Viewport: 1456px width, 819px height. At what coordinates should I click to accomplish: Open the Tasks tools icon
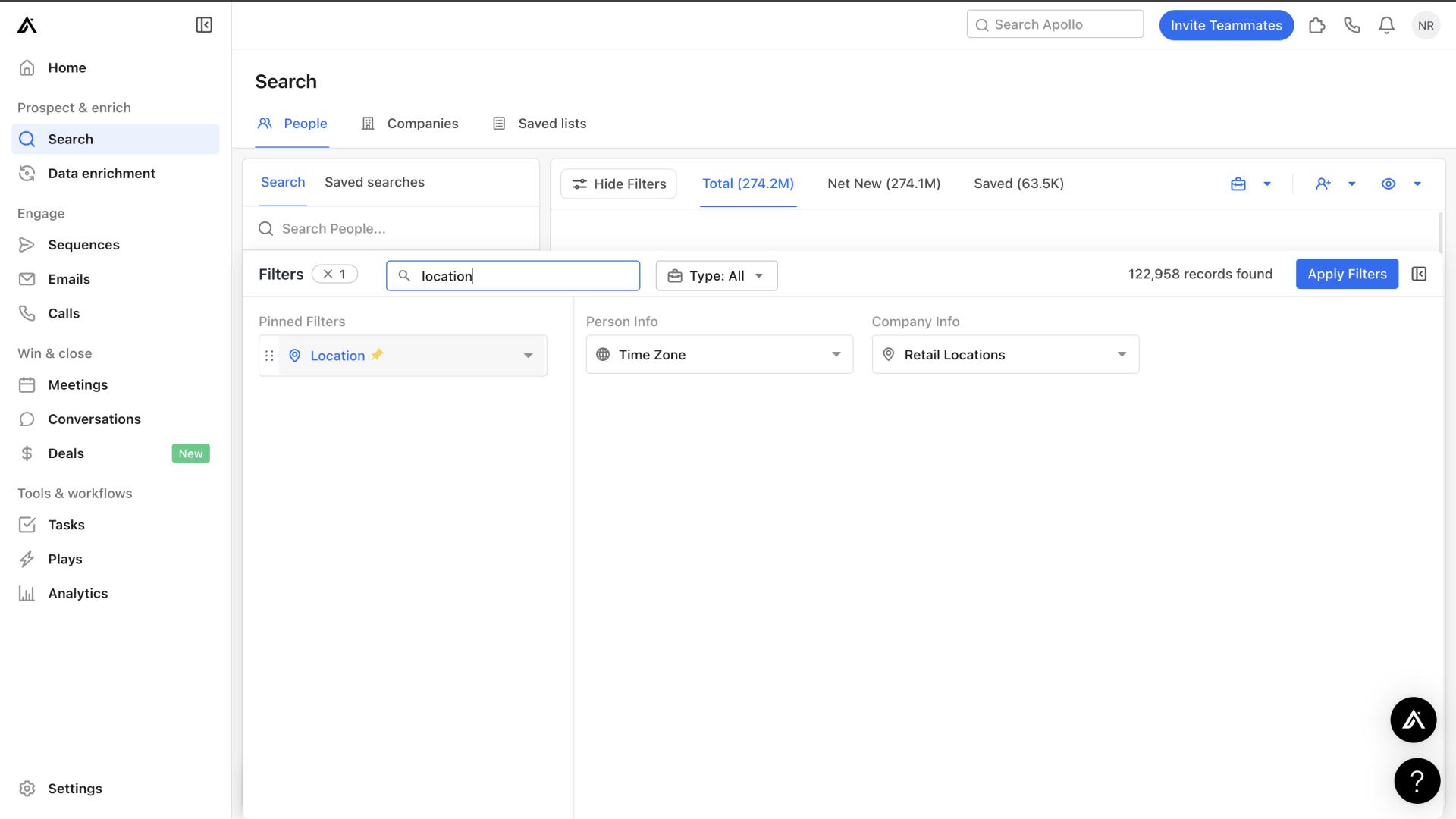coord(27,524)
